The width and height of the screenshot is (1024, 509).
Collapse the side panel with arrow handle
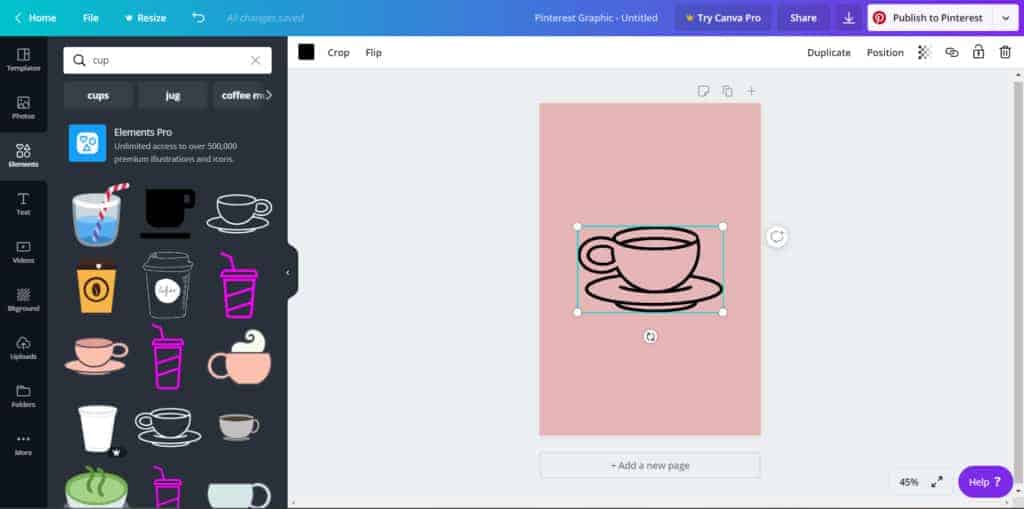tap(288, 272)
